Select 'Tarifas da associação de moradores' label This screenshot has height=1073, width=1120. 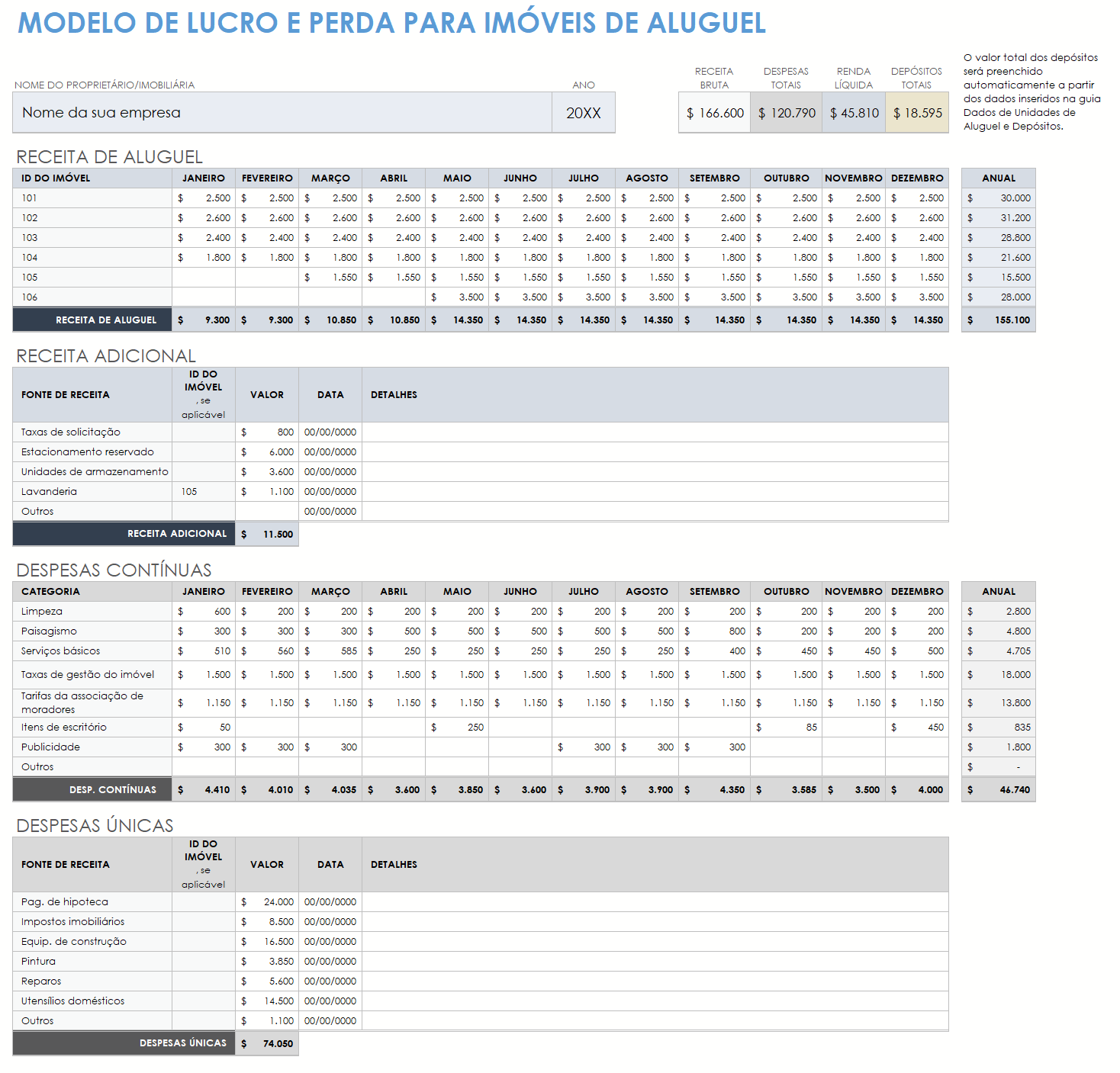coord(92,703)
